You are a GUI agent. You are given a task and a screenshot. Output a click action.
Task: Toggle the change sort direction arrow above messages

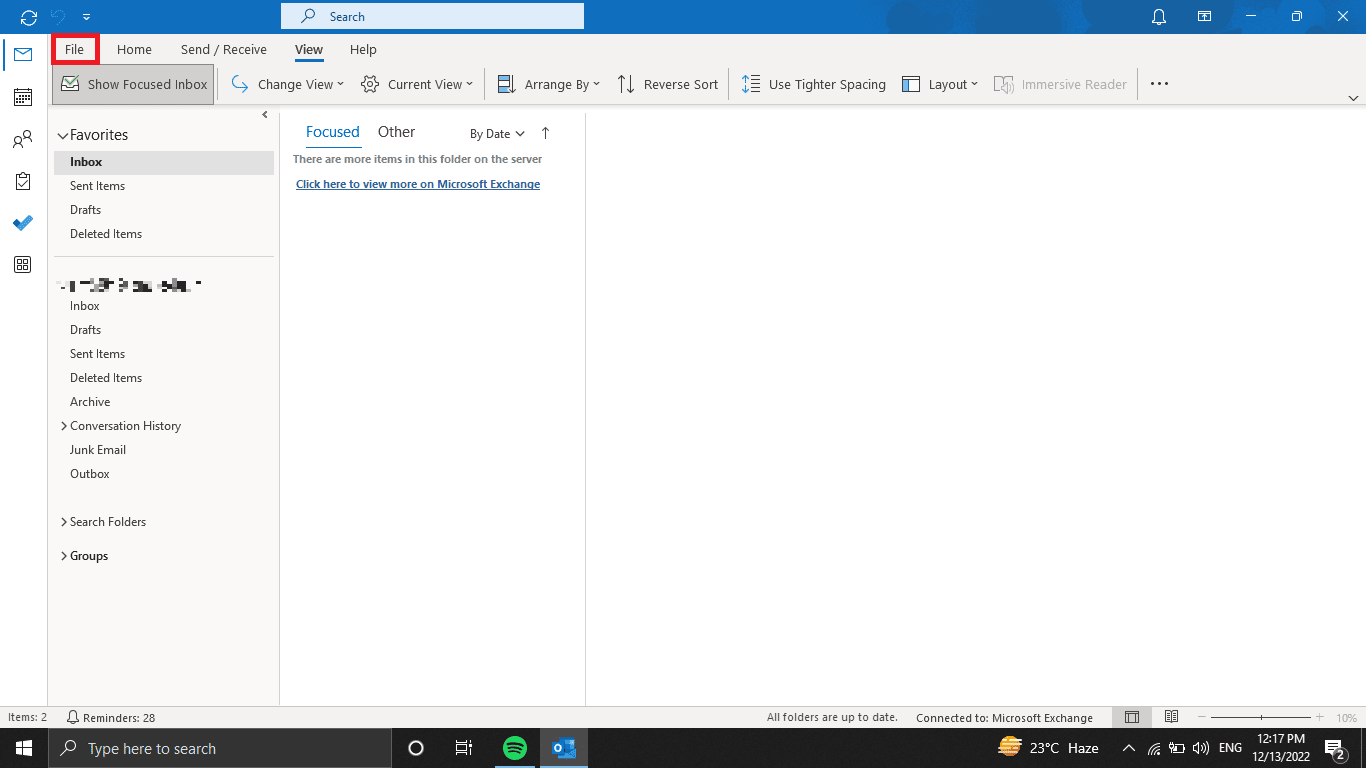[x=545, y=132]
